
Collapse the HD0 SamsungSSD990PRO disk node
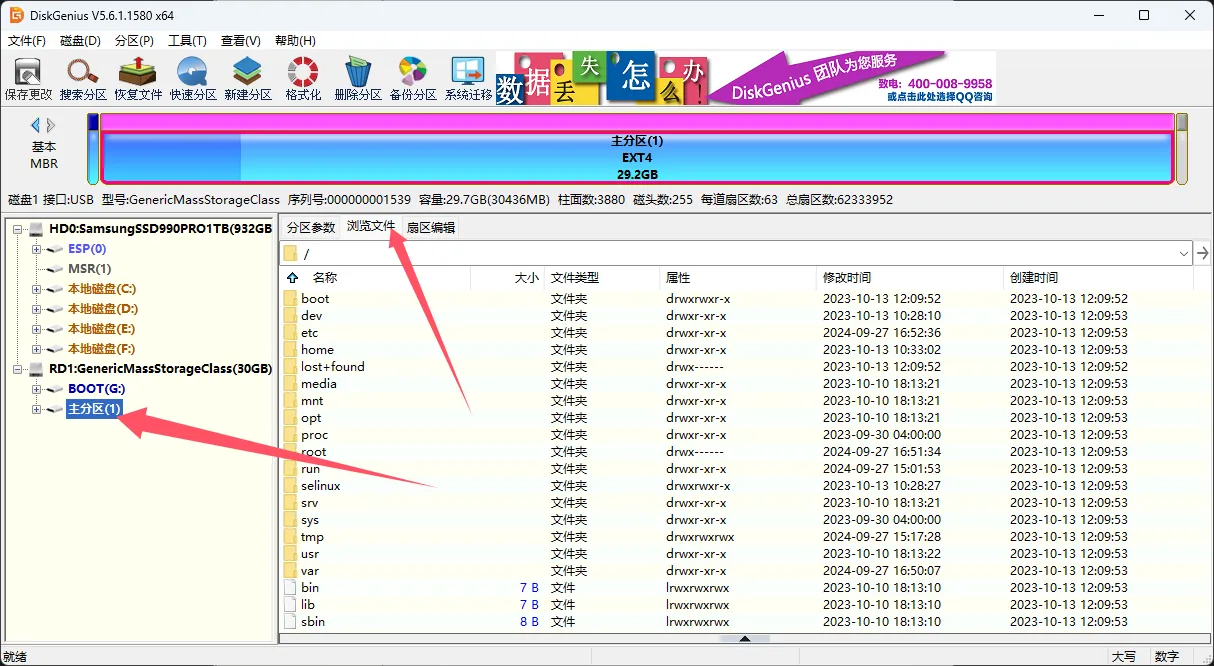(x=18, y=229)
